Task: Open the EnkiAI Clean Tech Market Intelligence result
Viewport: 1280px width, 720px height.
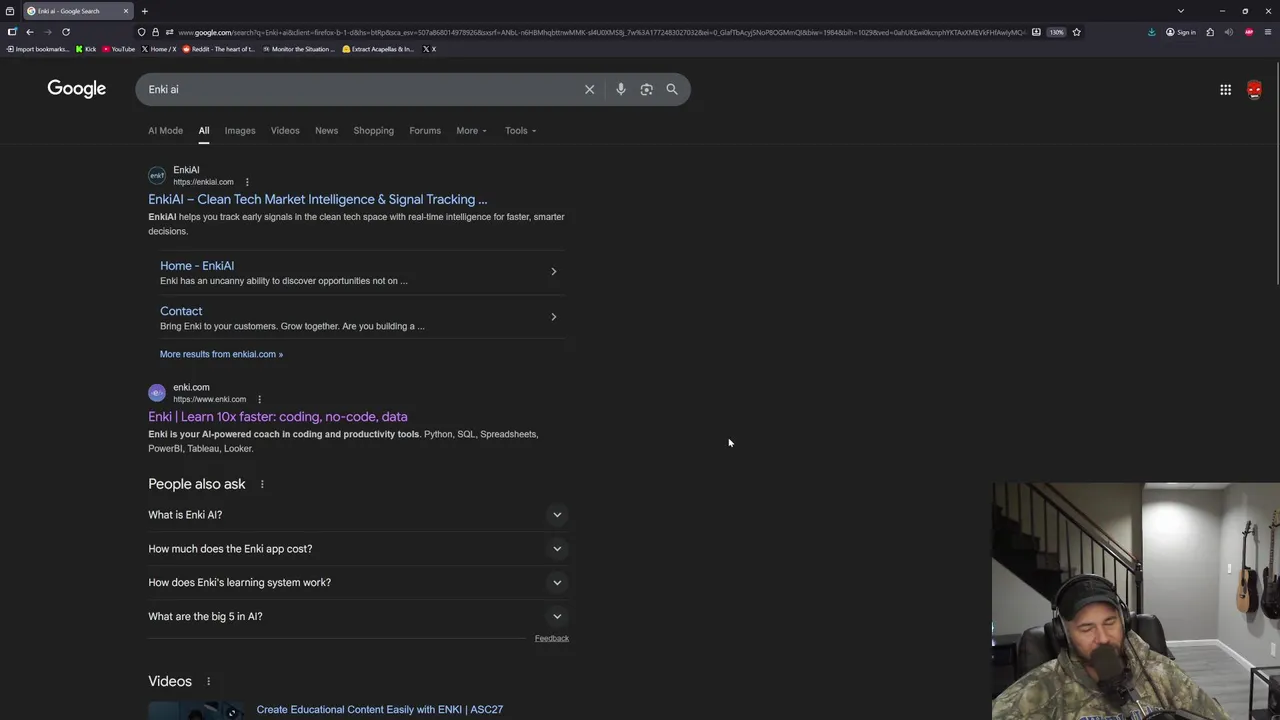Action: (318, 199)
